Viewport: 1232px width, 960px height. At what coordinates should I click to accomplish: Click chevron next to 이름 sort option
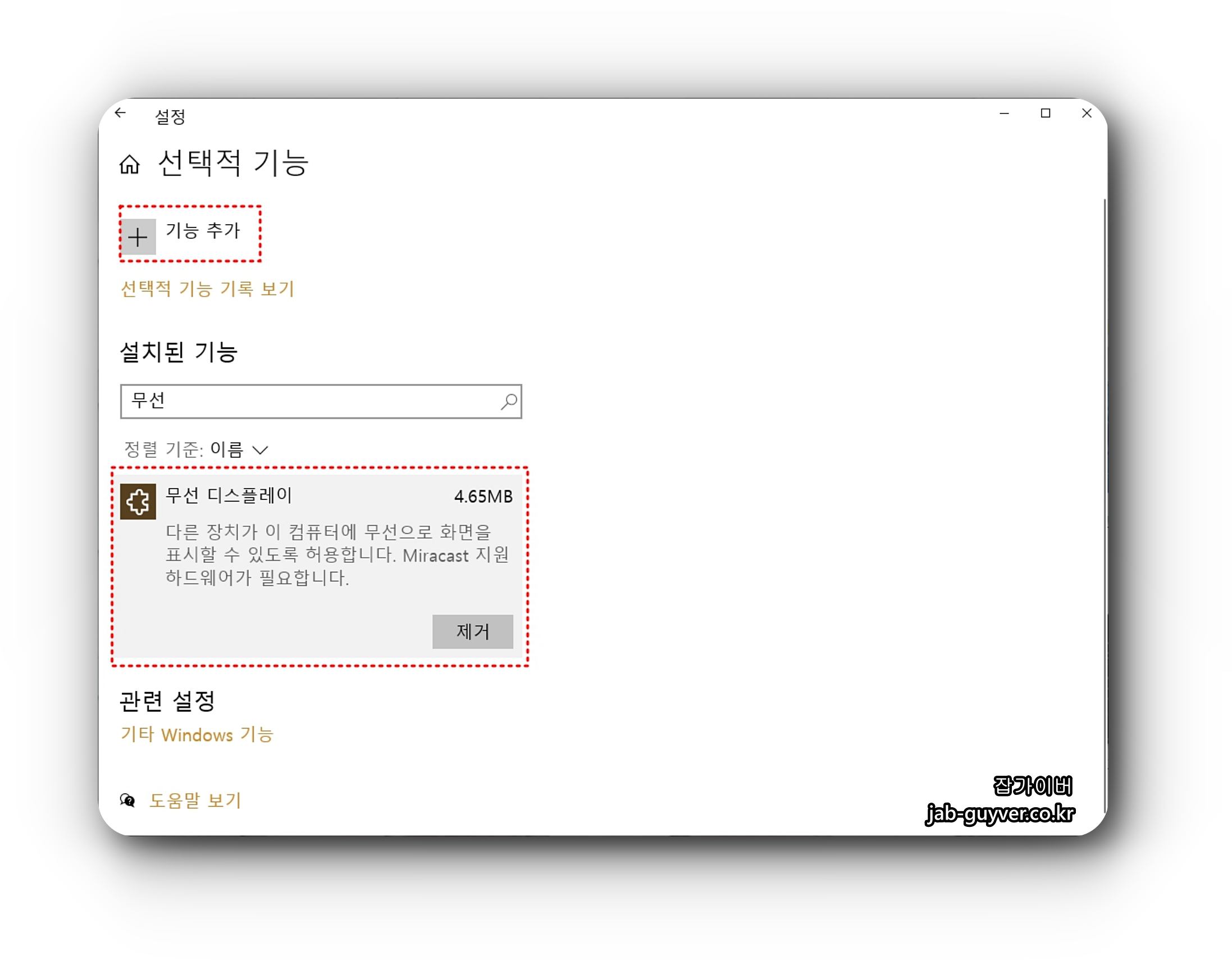coord(260,450)
